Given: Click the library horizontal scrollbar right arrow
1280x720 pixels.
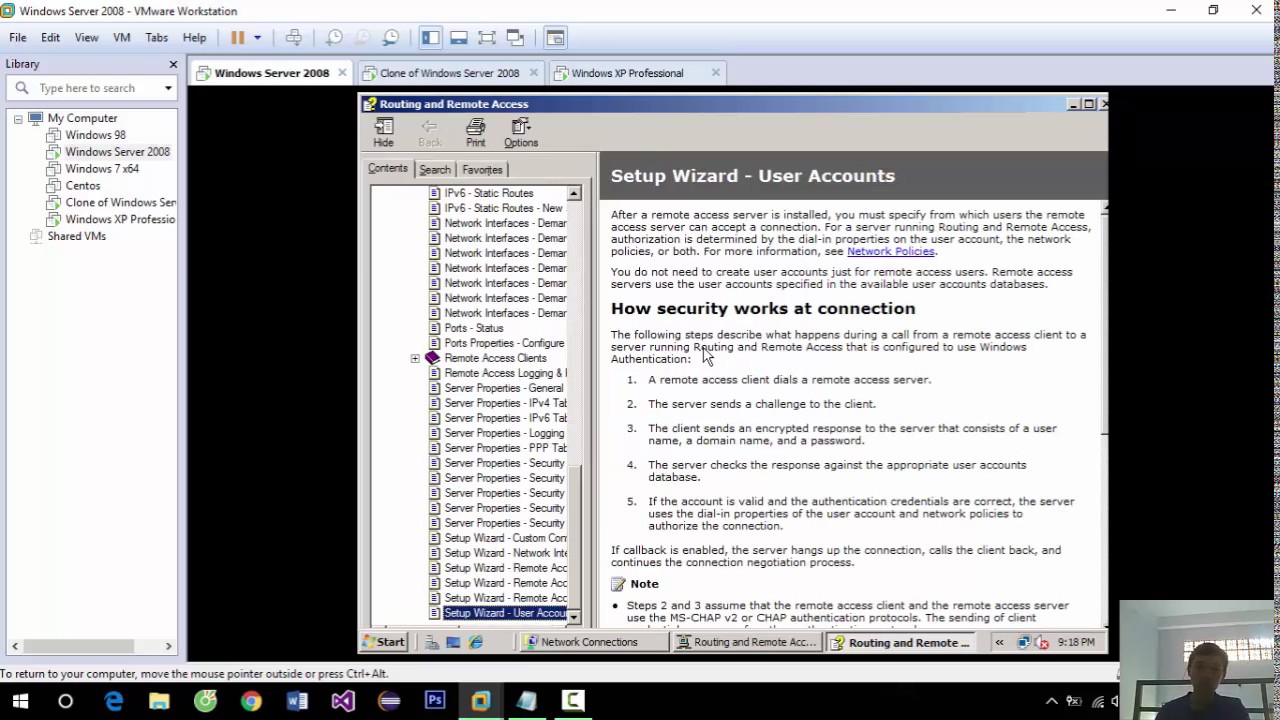Looking at the screenshot, I should click(x=168, y=646).
